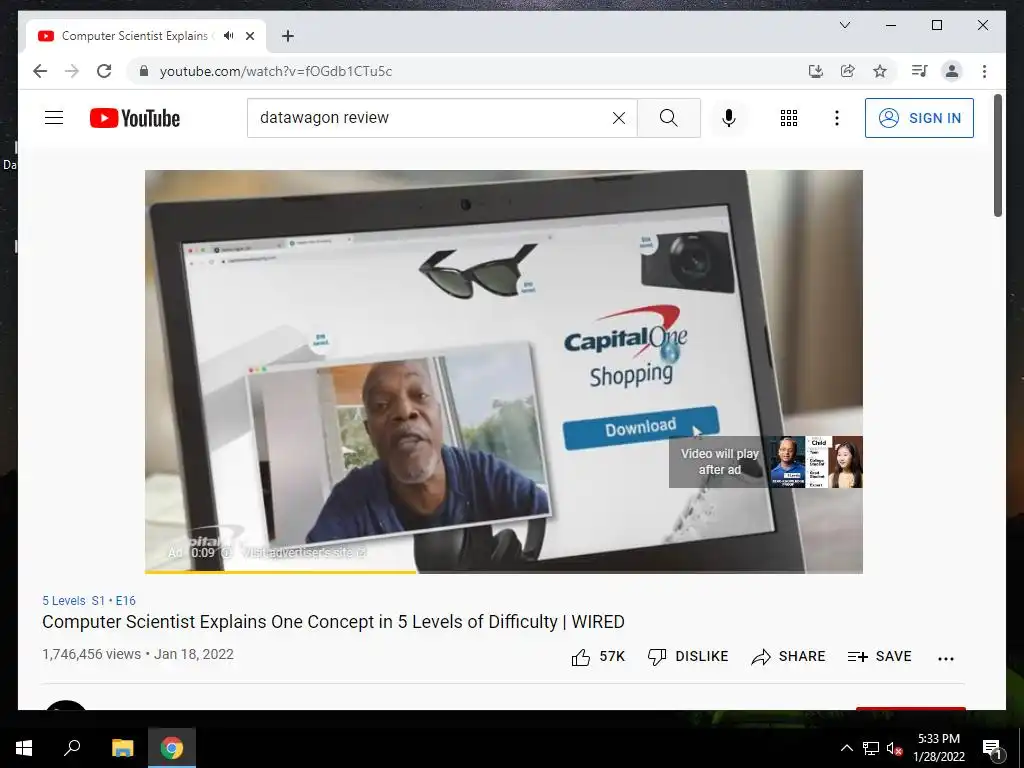This screenshot has height=768, width=1024.
Task: Open Windows taskbar search
Action: pos(72,748)
